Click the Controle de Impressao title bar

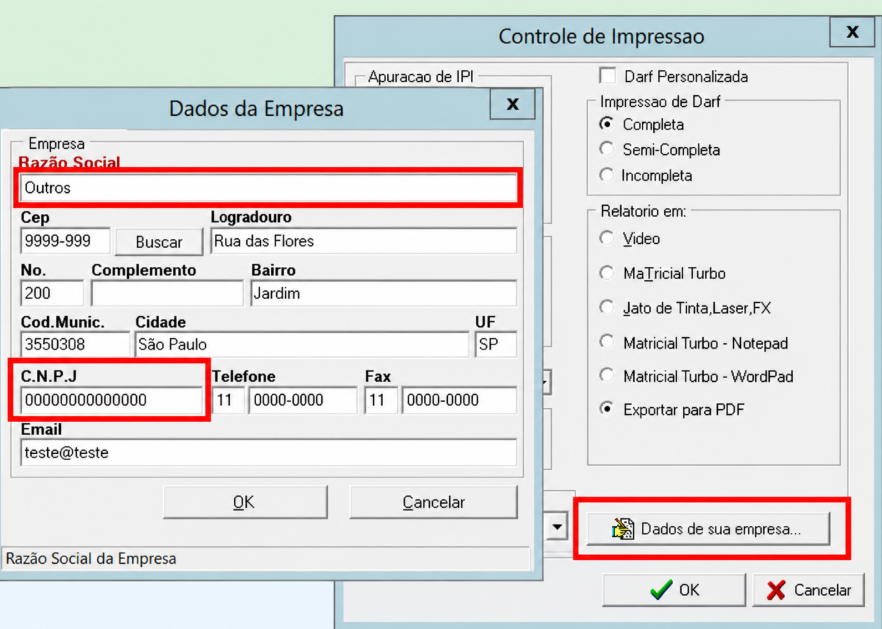pos(601,36)
